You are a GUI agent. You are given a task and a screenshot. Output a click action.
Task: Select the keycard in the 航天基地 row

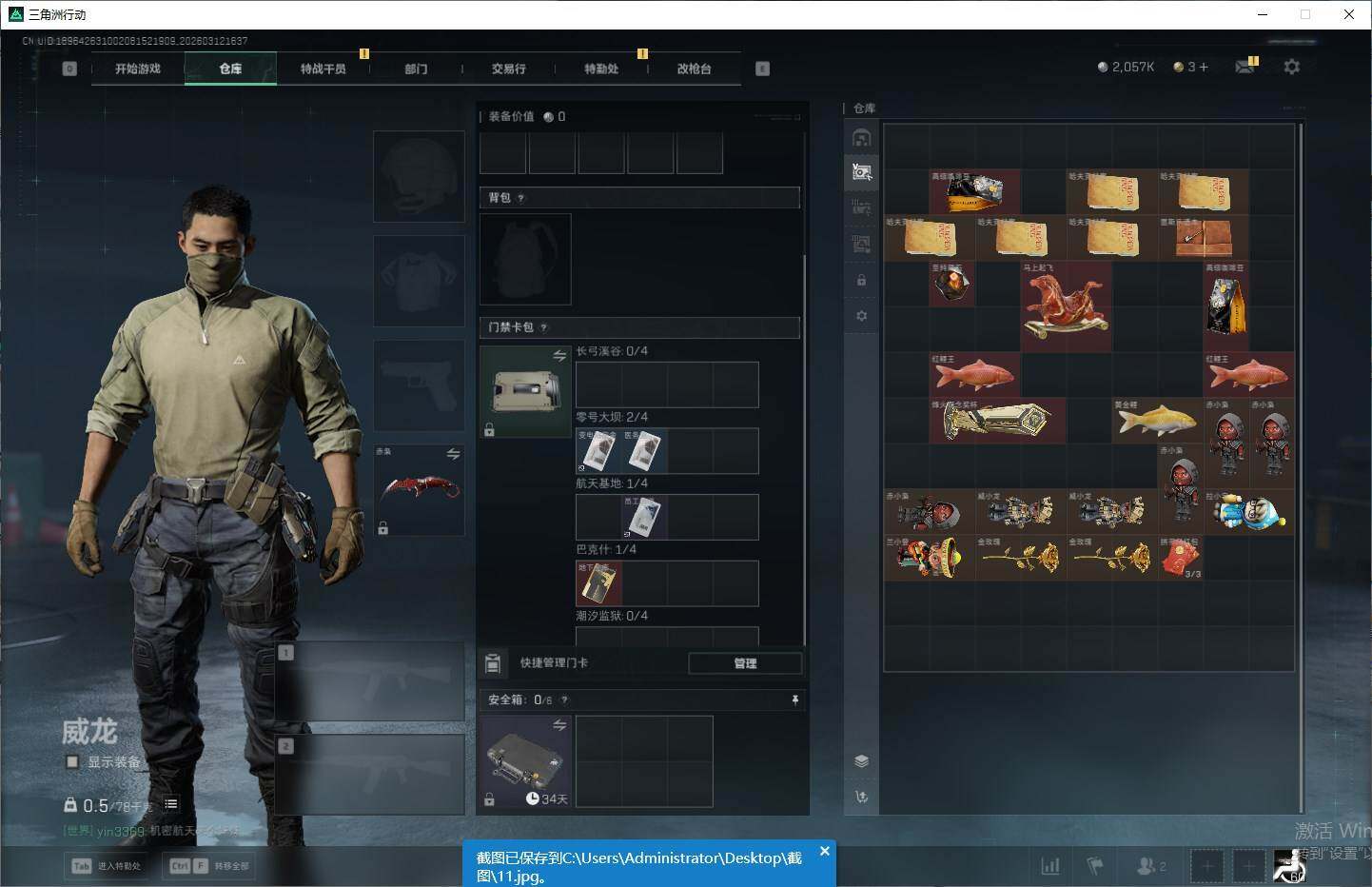coord(644,517)
